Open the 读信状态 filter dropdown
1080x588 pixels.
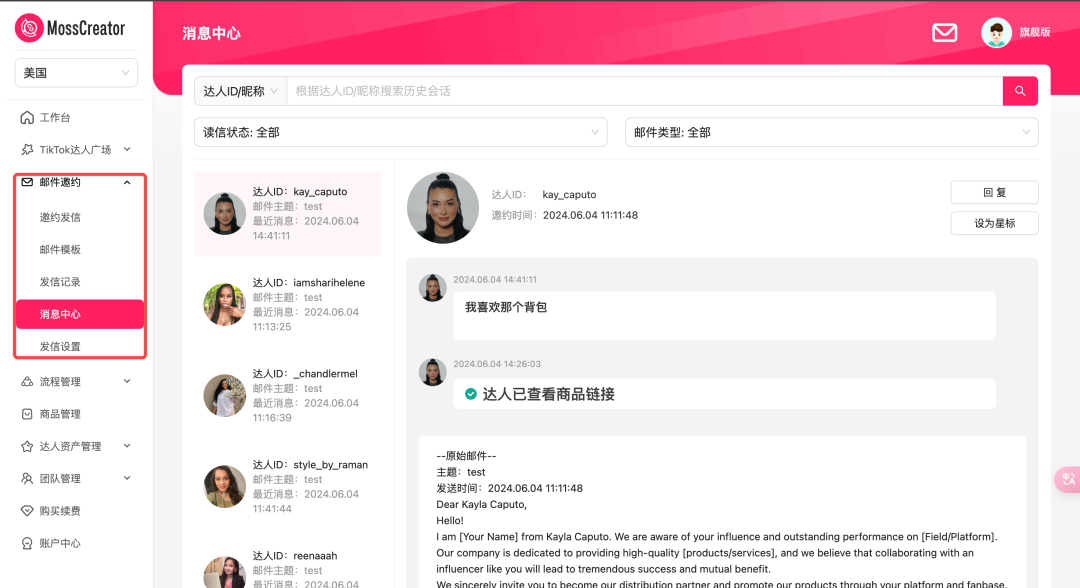pos(400,132)
